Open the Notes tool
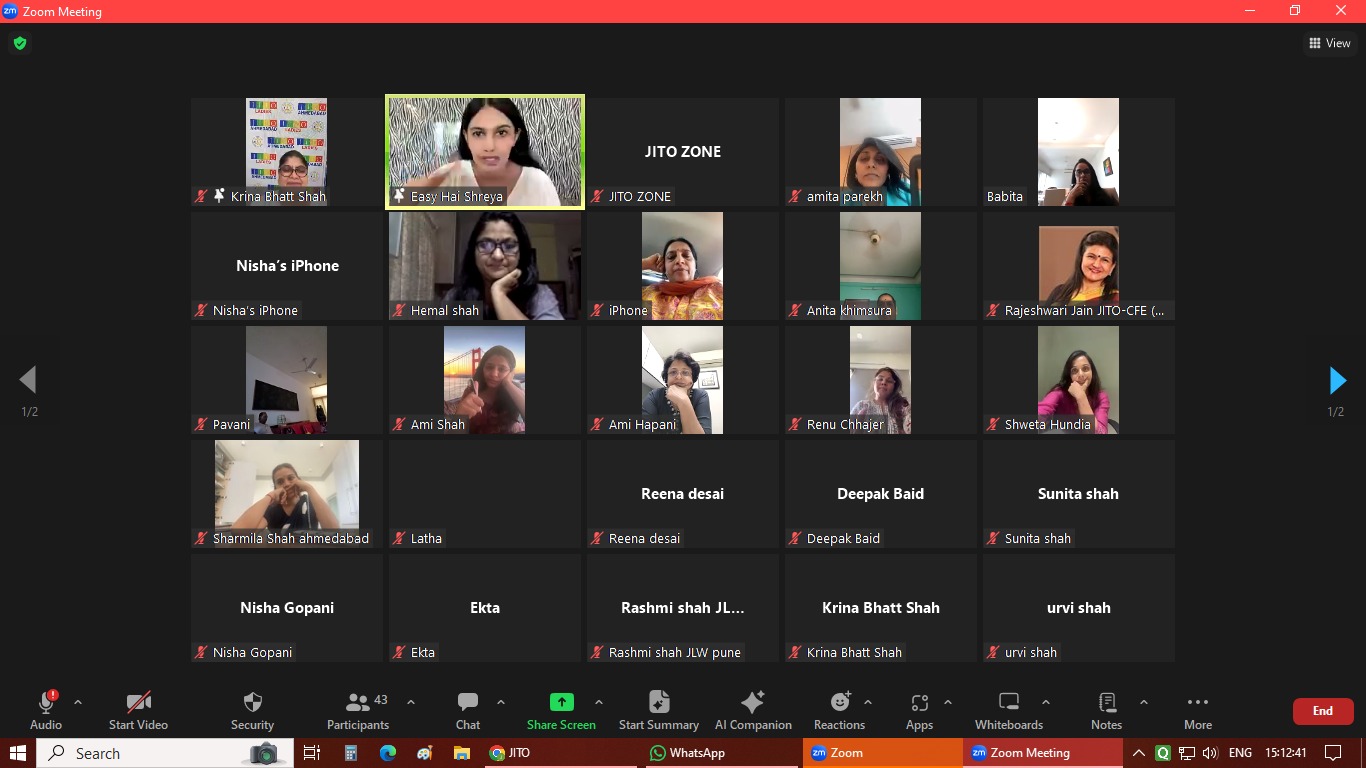Image resolution: width=1366 pixels, height=768 pixels. tap(1106, 703)
